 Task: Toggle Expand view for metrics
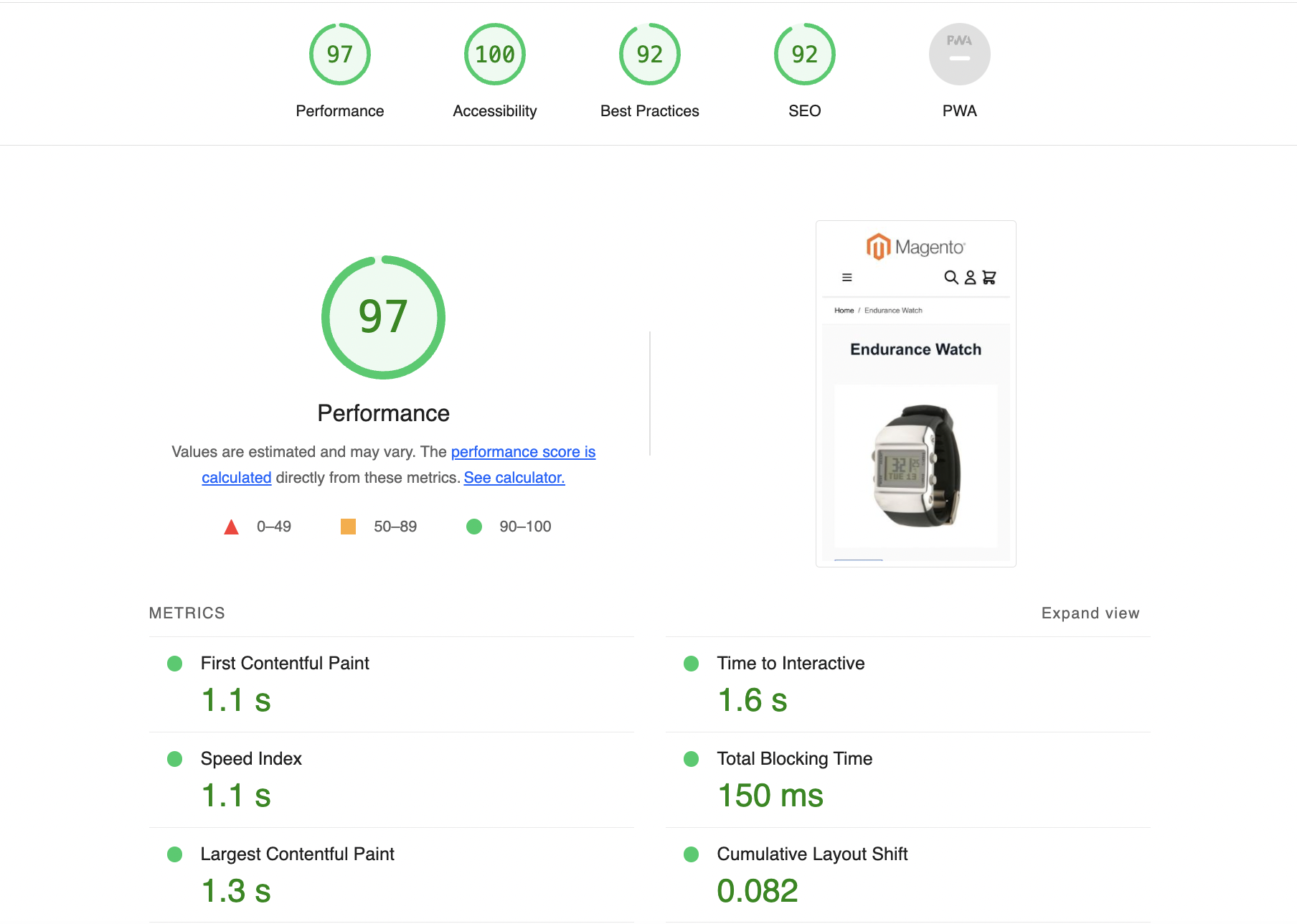tap(1090, 613)
